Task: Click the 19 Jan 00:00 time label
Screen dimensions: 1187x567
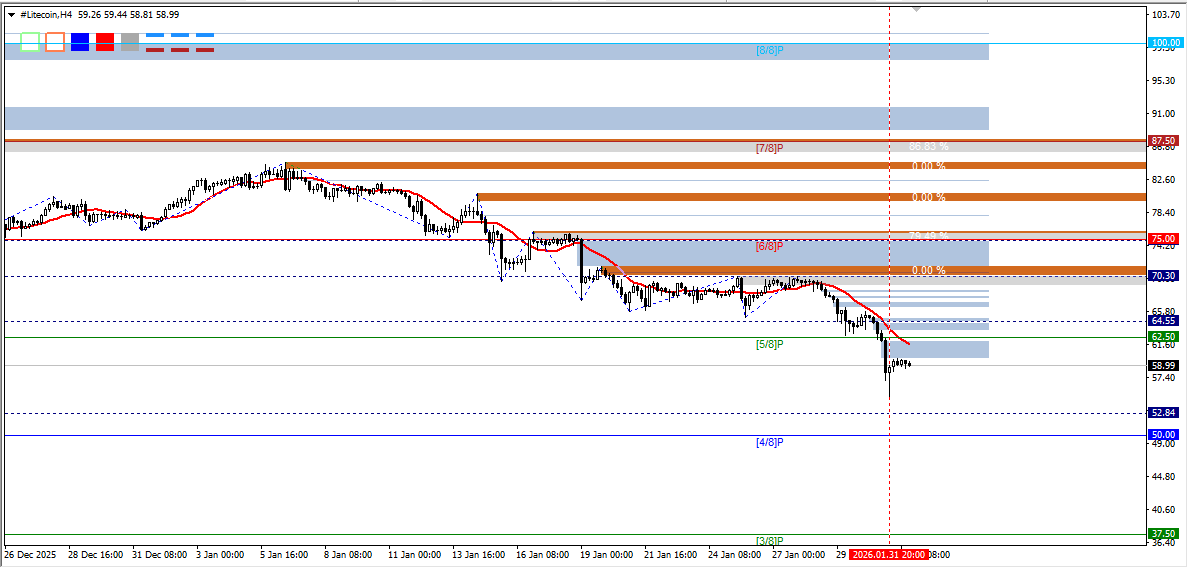Action: click(609, 554)
